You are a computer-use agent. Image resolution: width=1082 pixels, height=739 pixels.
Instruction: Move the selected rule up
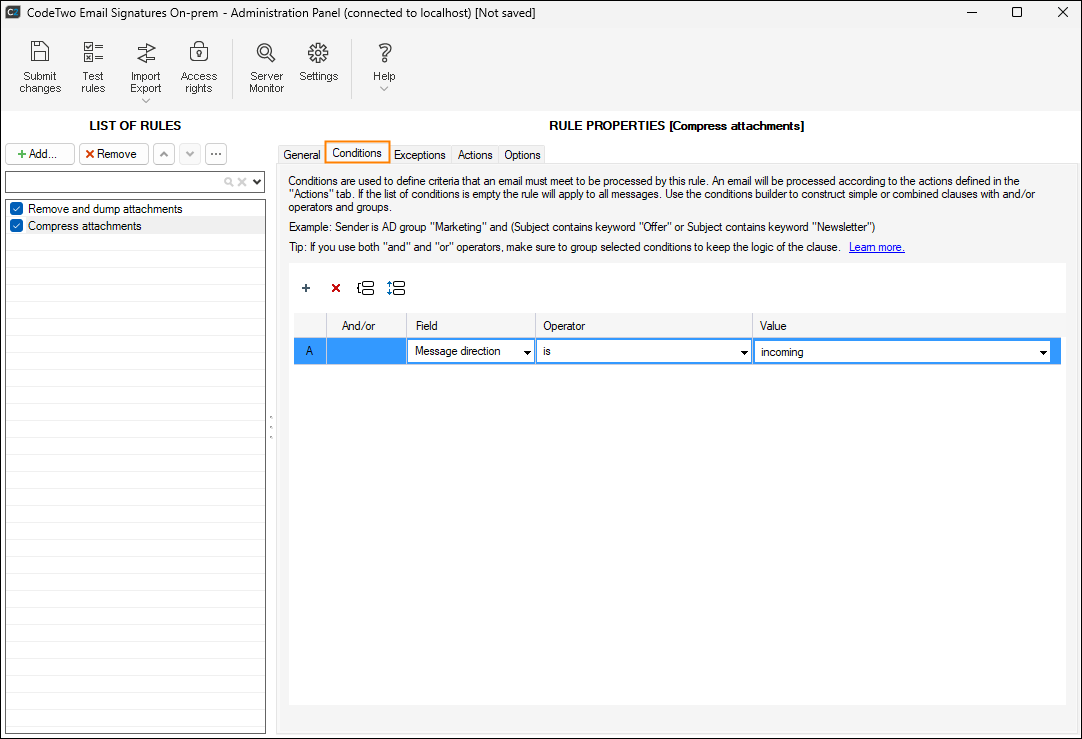pos(164,154)
